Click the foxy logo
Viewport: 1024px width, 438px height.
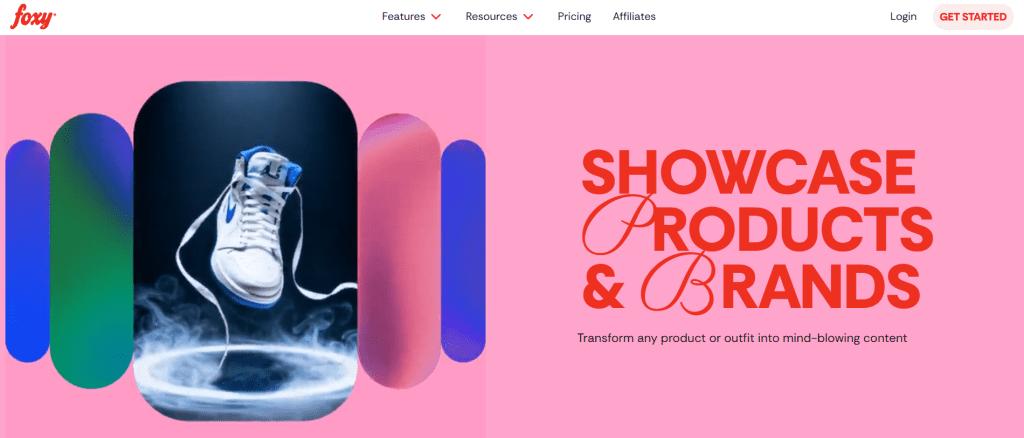pos(33,16)
